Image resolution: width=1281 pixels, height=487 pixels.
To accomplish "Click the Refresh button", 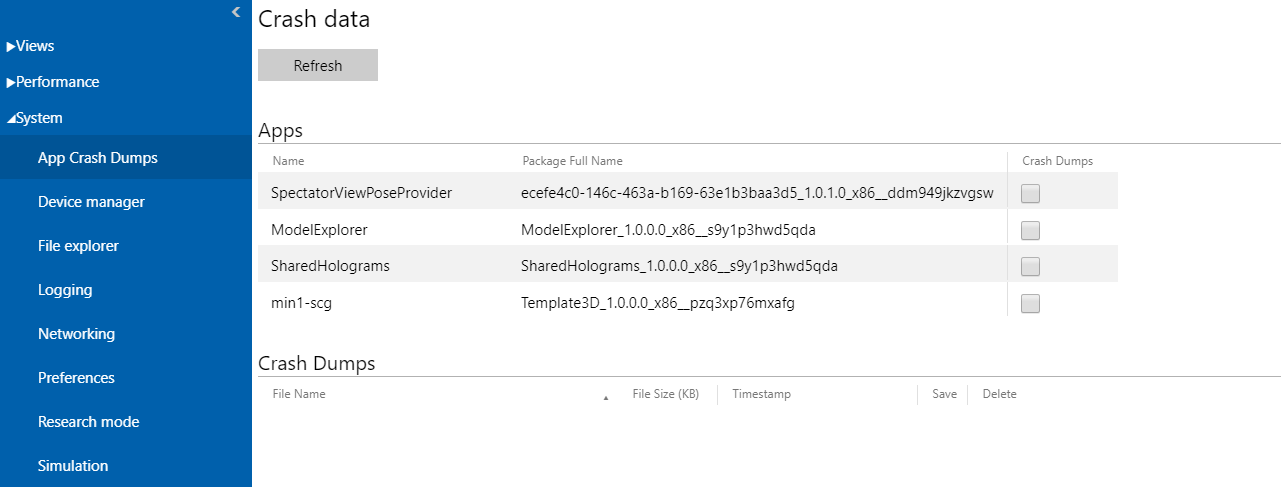I will pyautogui.click(x=318, y=66).
